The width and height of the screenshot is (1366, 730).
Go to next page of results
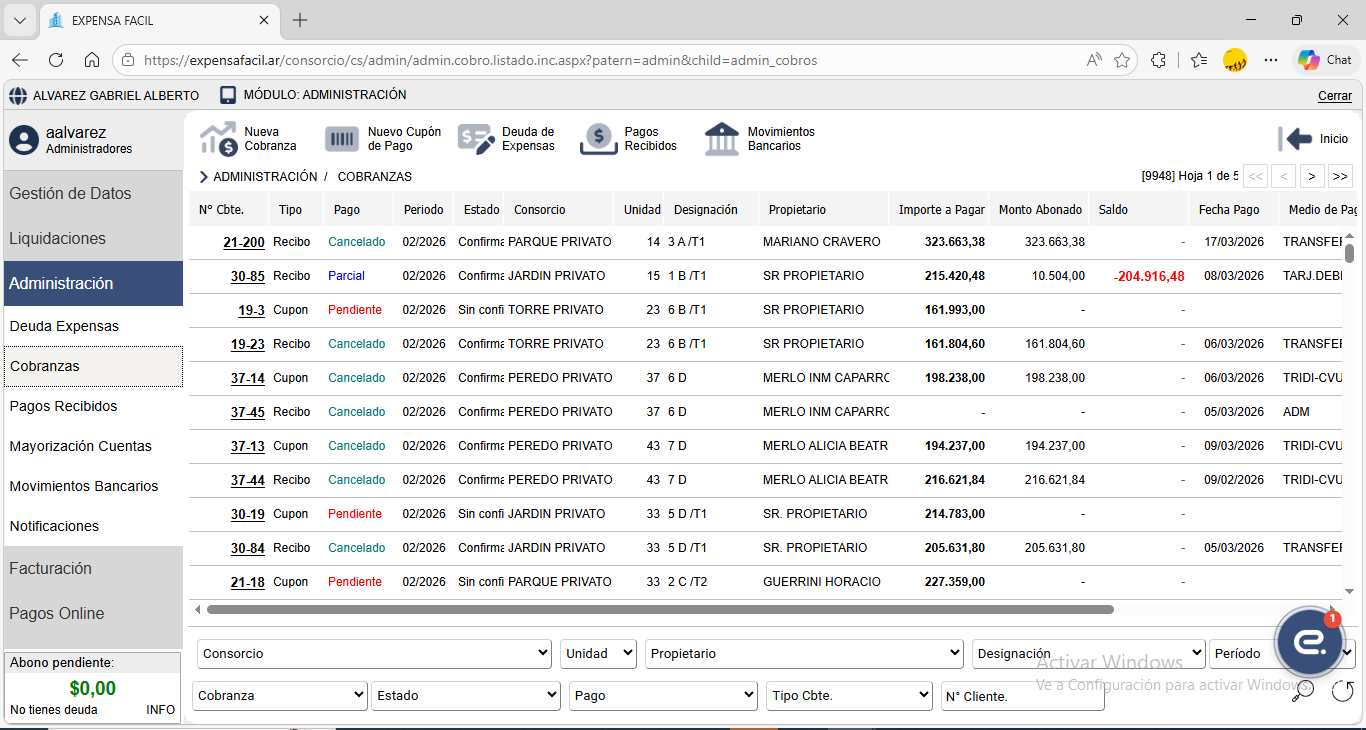[x=1311, y=176]
